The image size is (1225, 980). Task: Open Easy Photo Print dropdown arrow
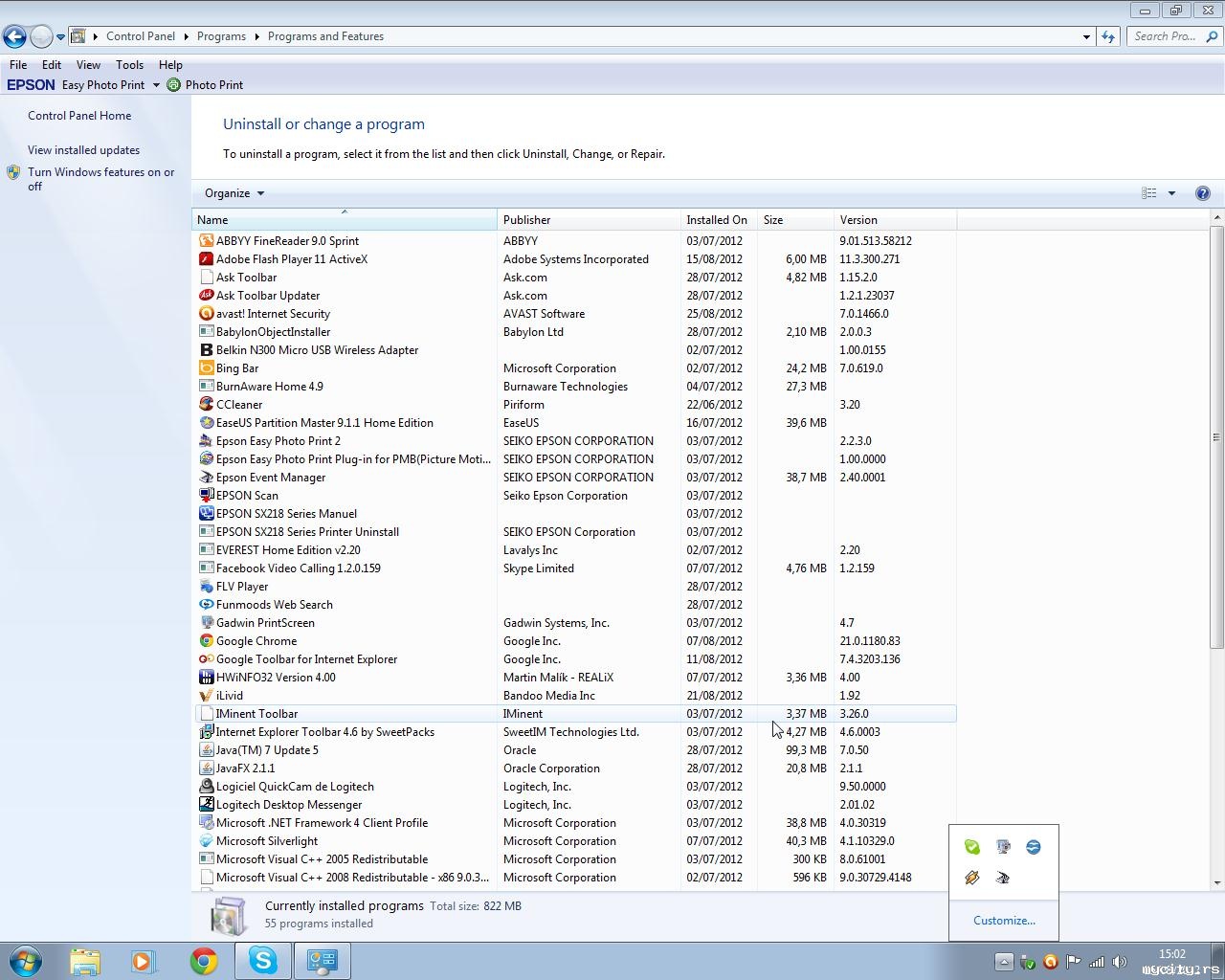pyautogui.click(x=156, y=85)
